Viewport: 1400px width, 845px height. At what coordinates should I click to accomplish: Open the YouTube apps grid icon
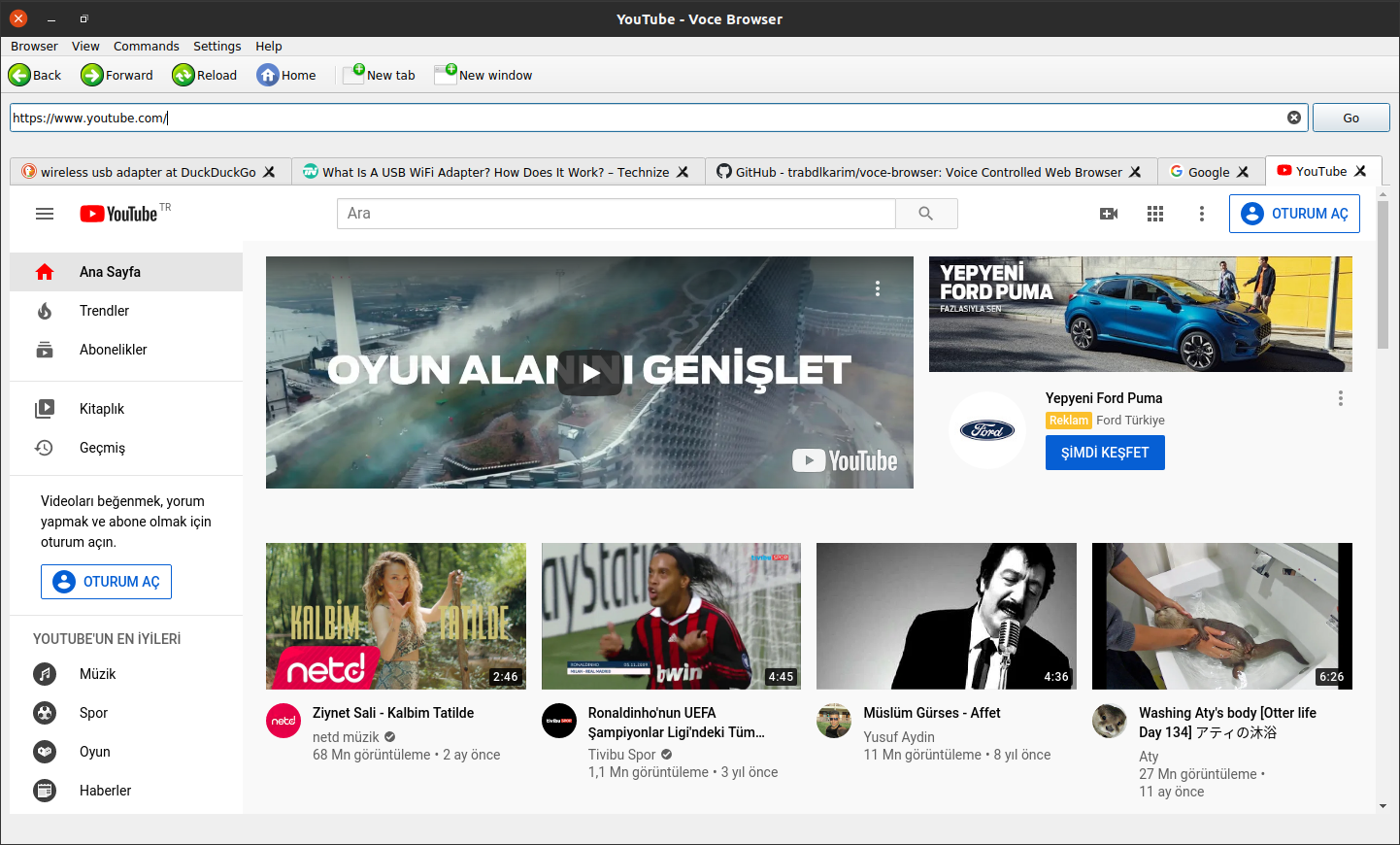[1155, 214]
